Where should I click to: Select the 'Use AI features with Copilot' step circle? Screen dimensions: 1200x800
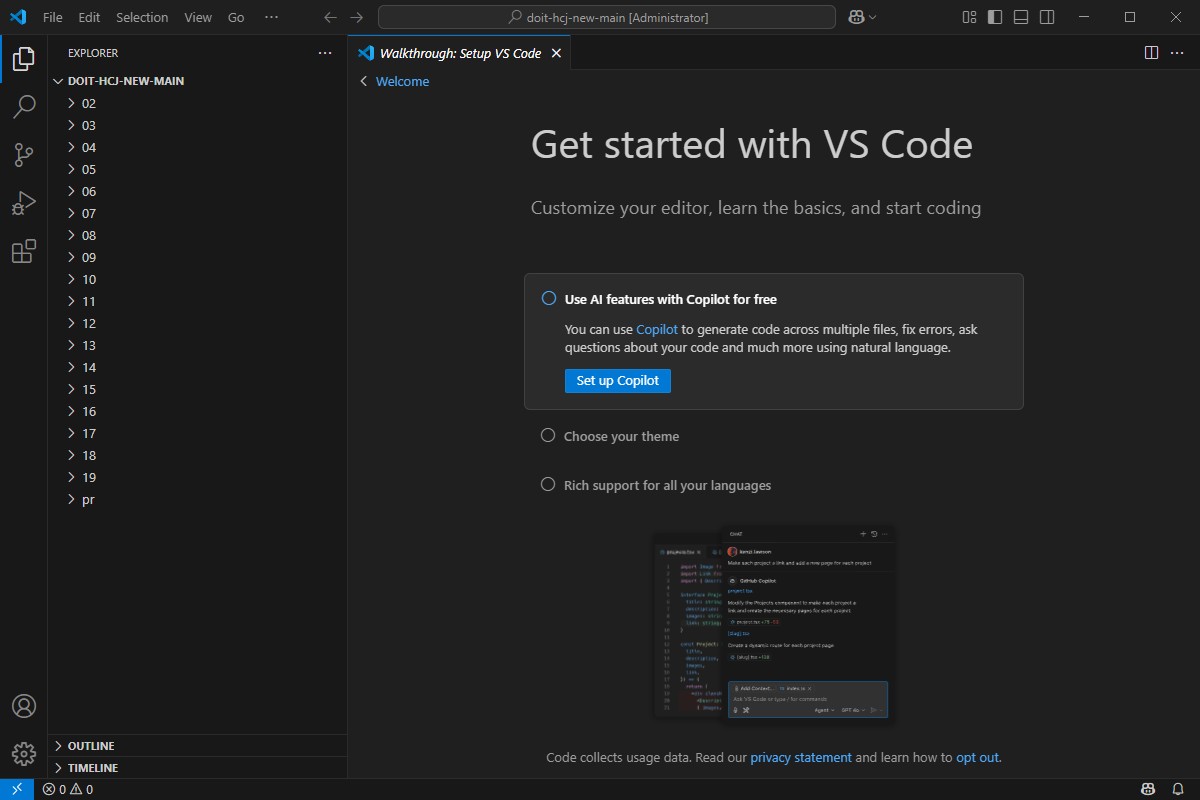coord(548,298)
